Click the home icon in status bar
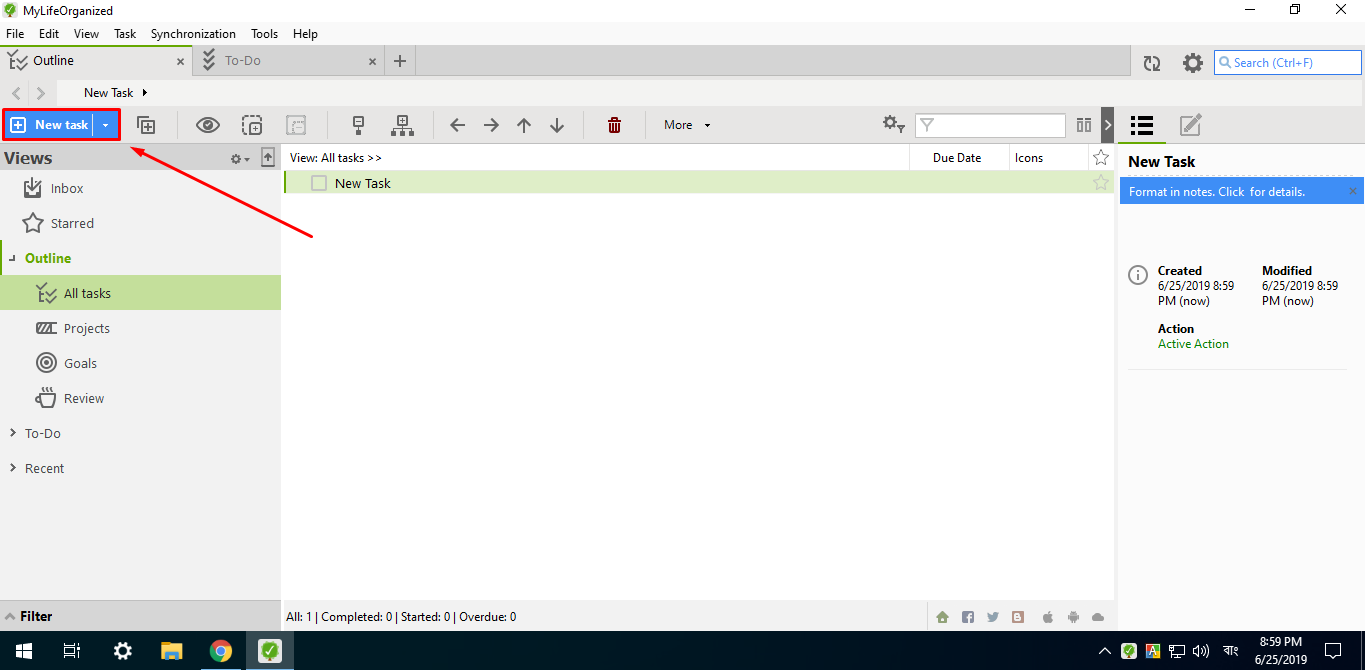Viewport: 1365px width, 670px height. click(942, 617)
